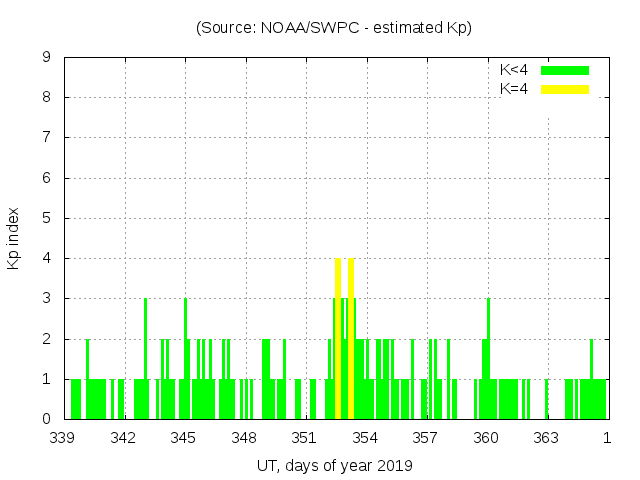The width and height of the screenshot is (640, 480).
Task: Click the x-axis tick label 354
Action: 365,438
